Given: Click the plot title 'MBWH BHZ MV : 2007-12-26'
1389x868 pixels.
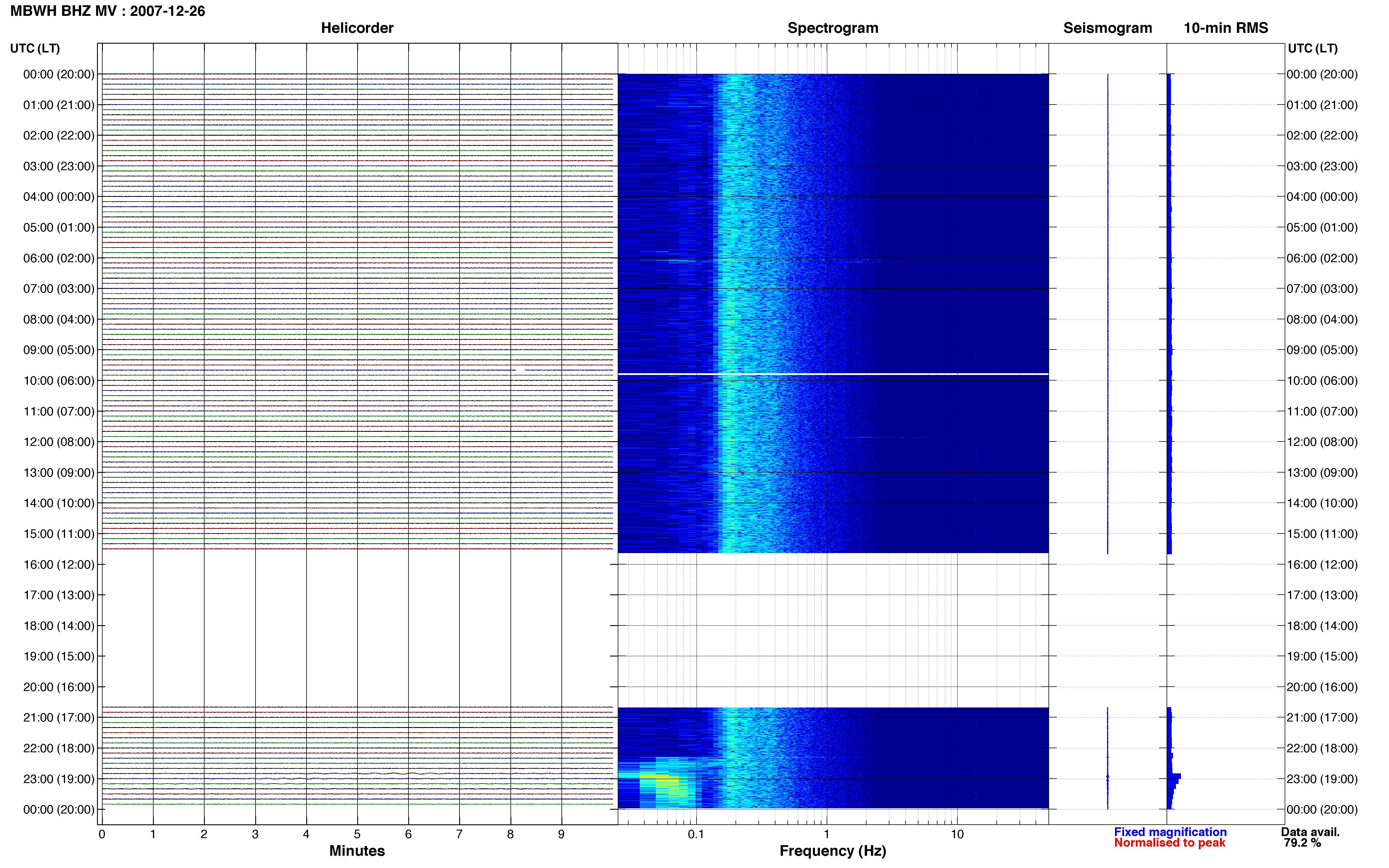Looking at the screenshot, I should [x=107, y=11].
